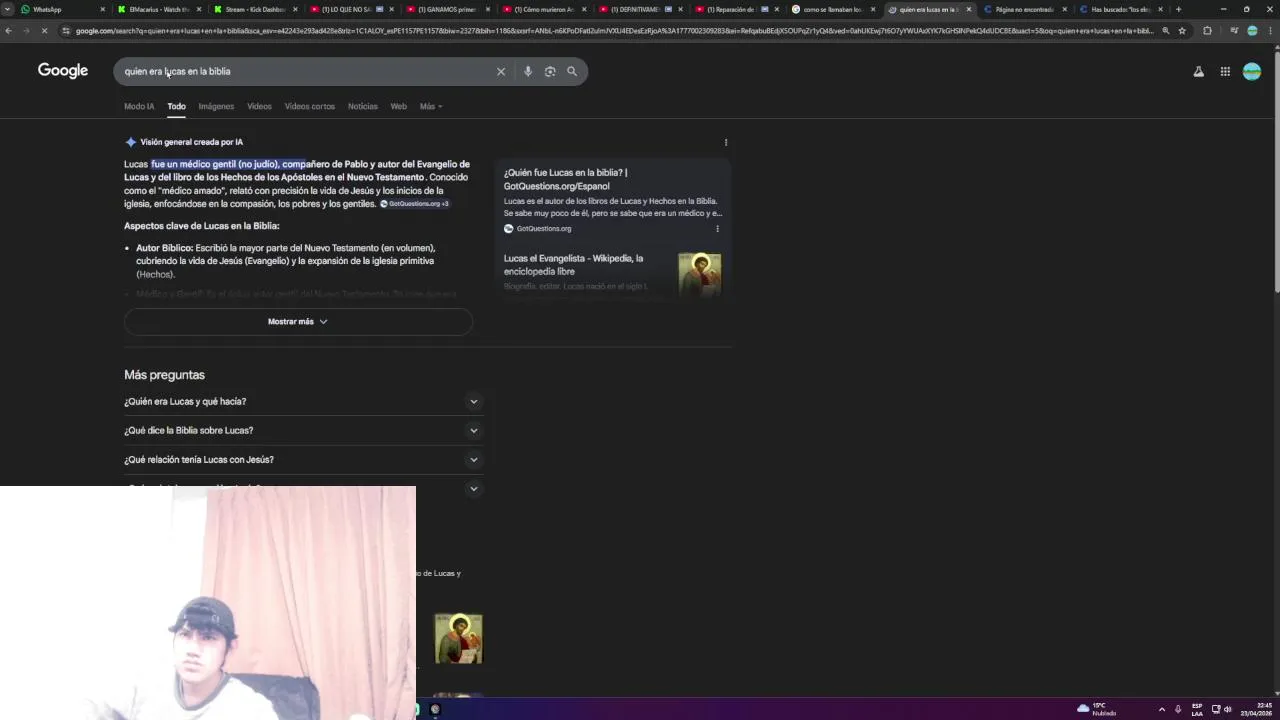Select the Todo results tab
Viewport: 1280px width, 720px height.
[x=176, y=106]
